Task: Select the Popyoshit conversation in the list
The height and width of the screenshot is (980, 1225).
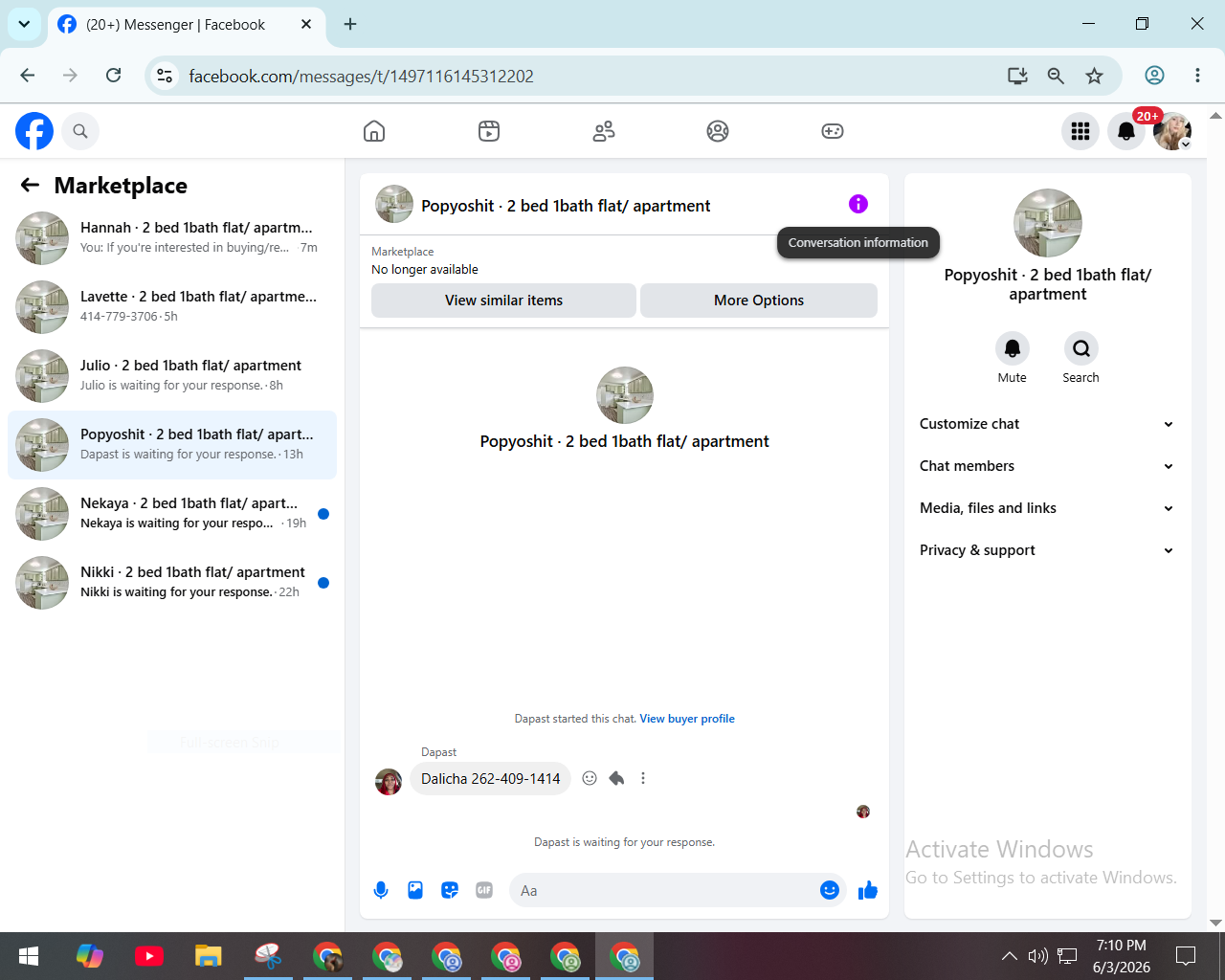Action: [x=172, y=445]
